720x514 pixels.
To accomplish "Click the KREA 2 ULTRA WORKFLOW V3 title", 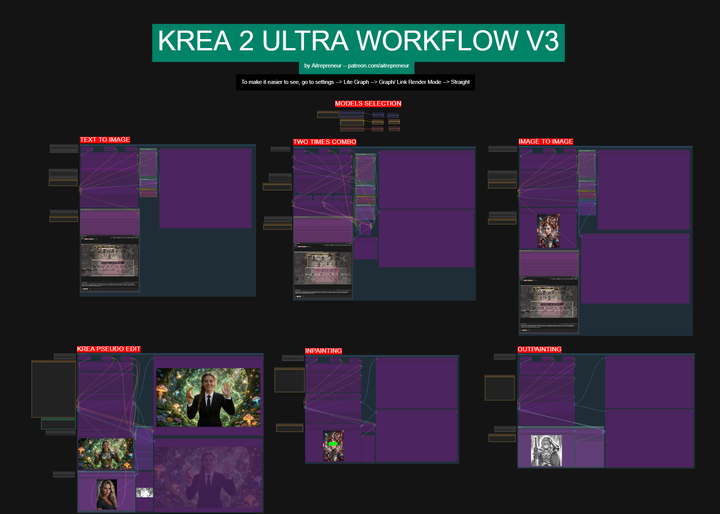I will 358,42.
